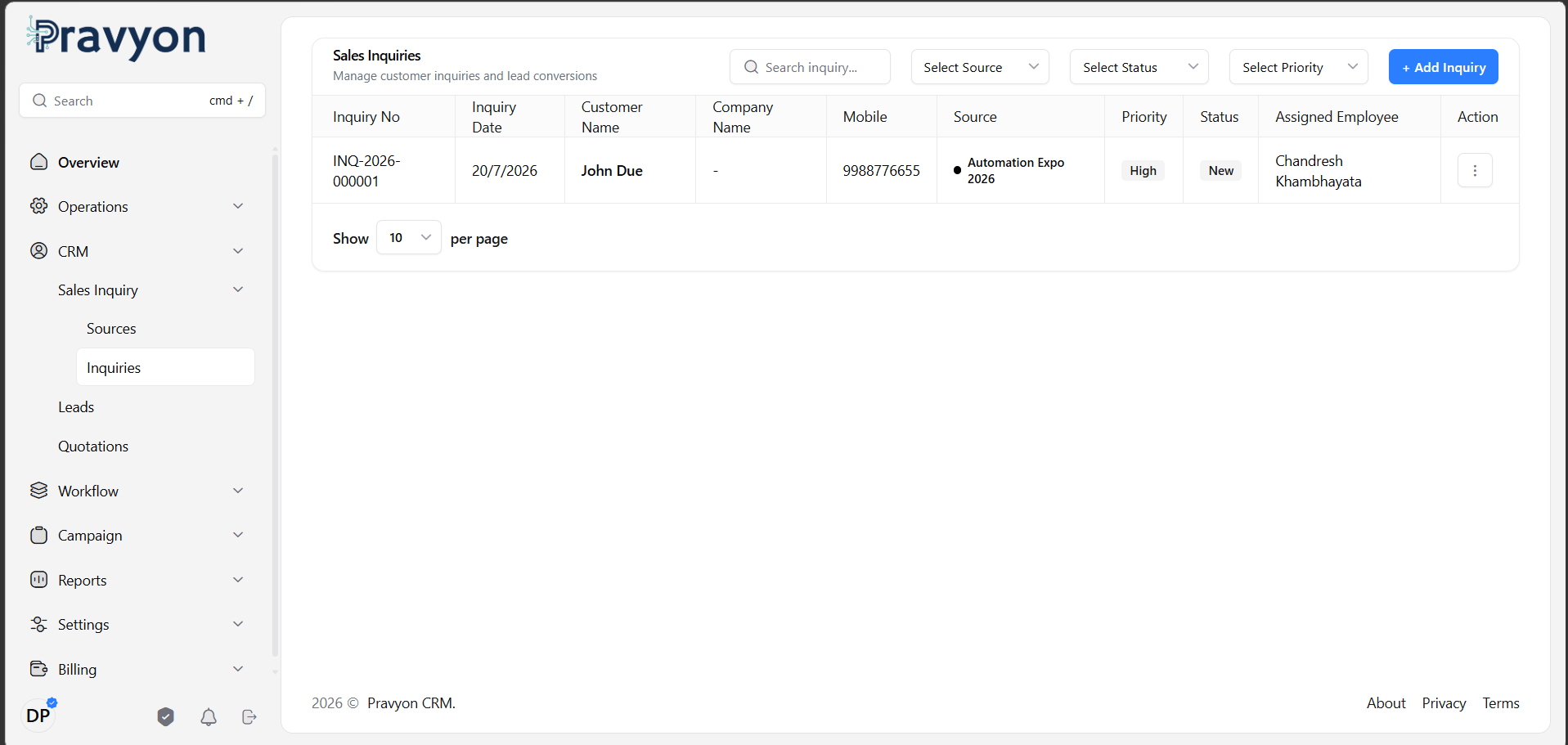
Task: Click the Inquiry No column header
Action: click(366, 117)
